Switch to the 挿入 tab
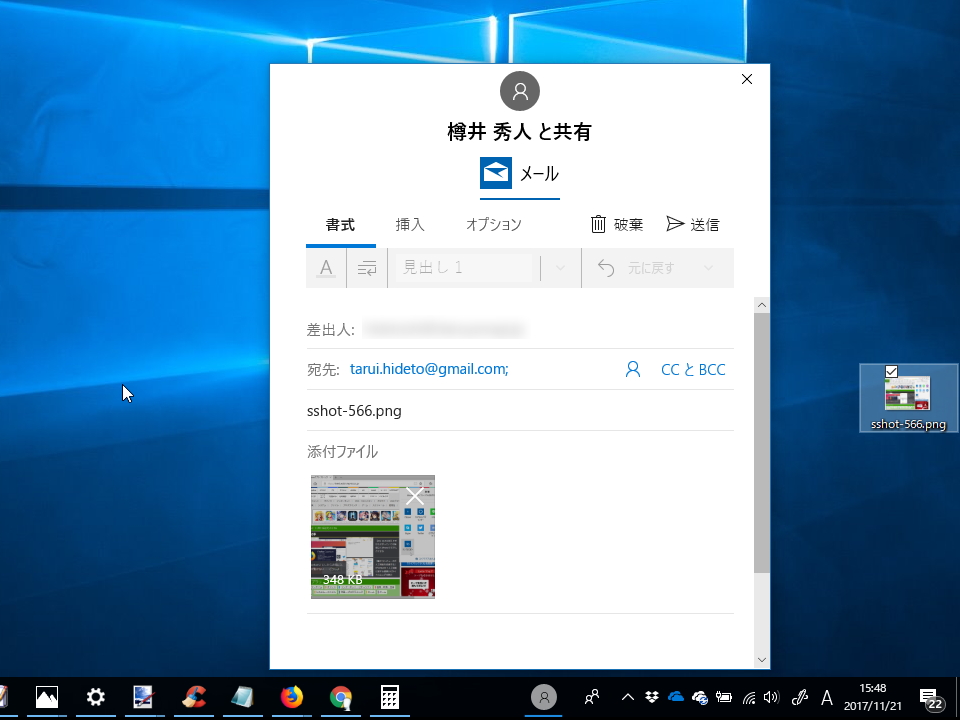The width and height of the screenshot is (960, 720). [409, 224]
